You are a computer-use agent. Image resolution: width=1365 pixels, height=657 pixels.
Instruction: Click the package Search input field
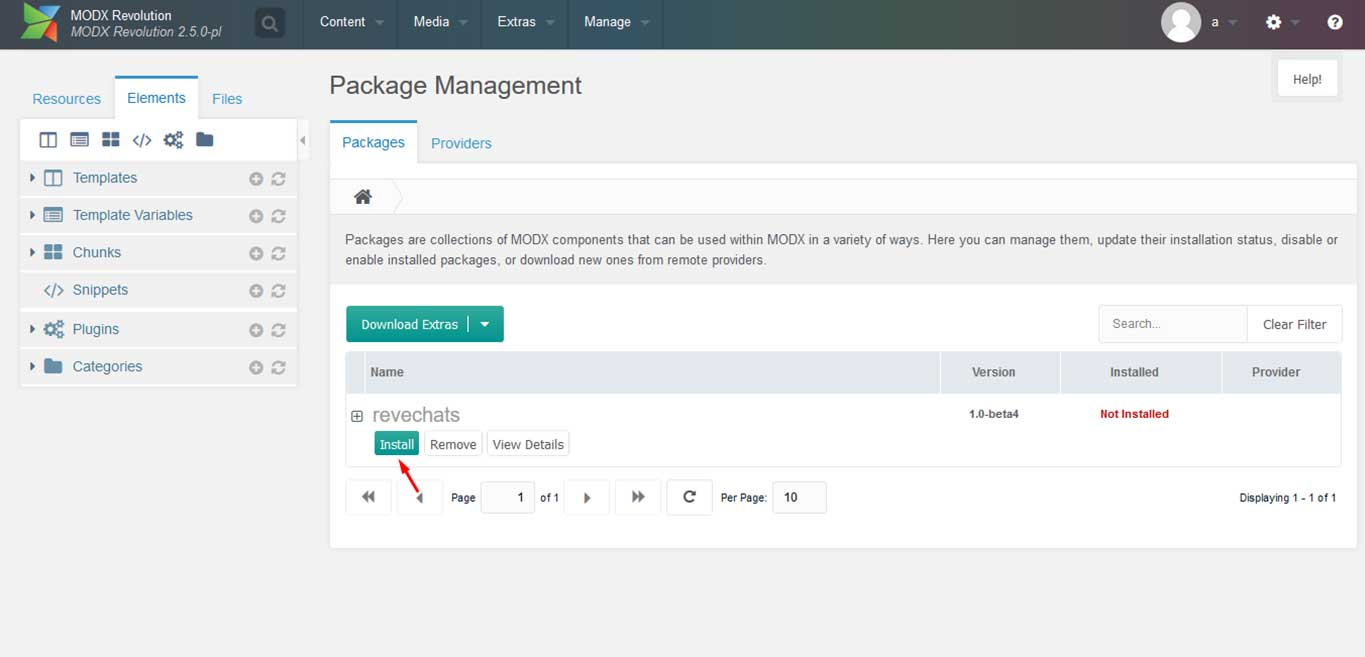[1172, 324]
